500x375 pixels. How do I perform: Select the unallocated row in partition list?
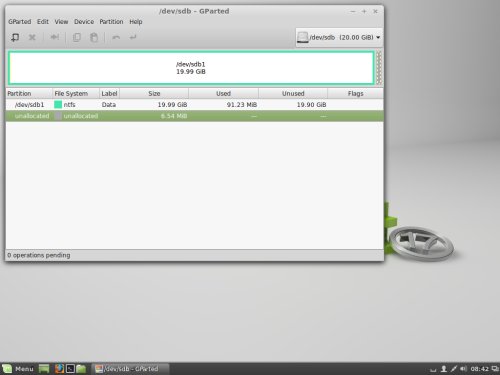tap(194, 116)
